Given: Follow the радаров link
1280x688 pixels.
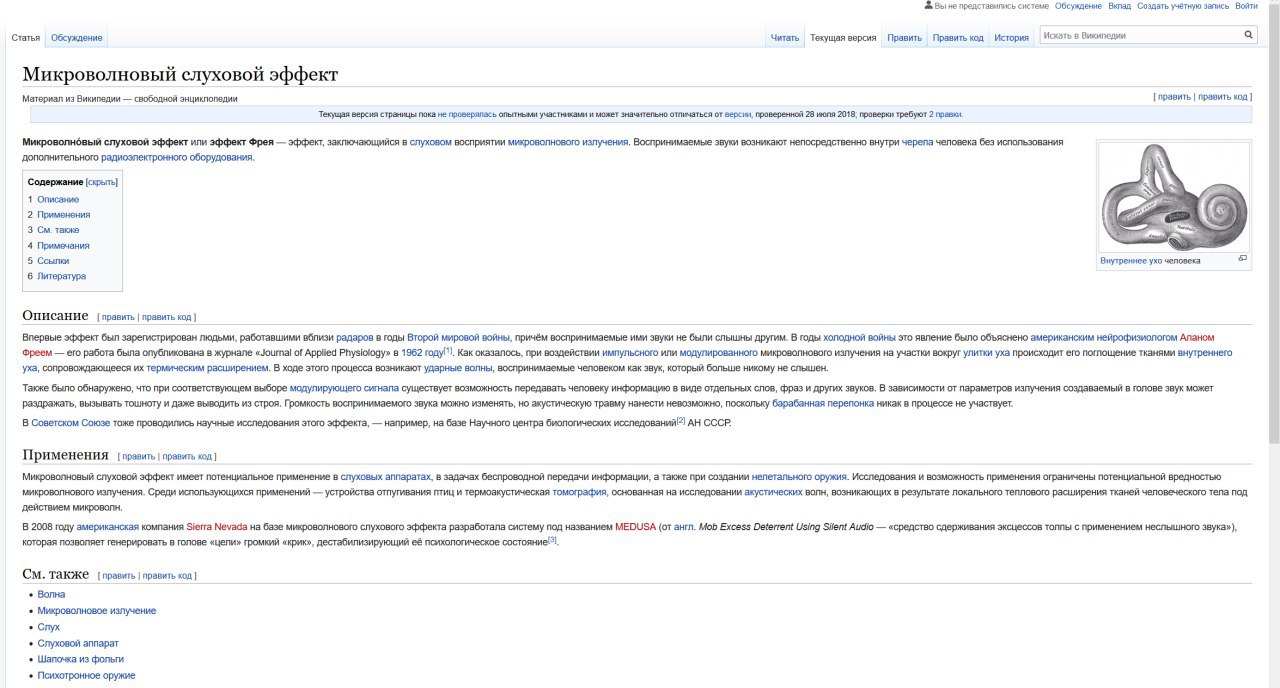Looking at the screenshot, I should (x=354, y=338).
